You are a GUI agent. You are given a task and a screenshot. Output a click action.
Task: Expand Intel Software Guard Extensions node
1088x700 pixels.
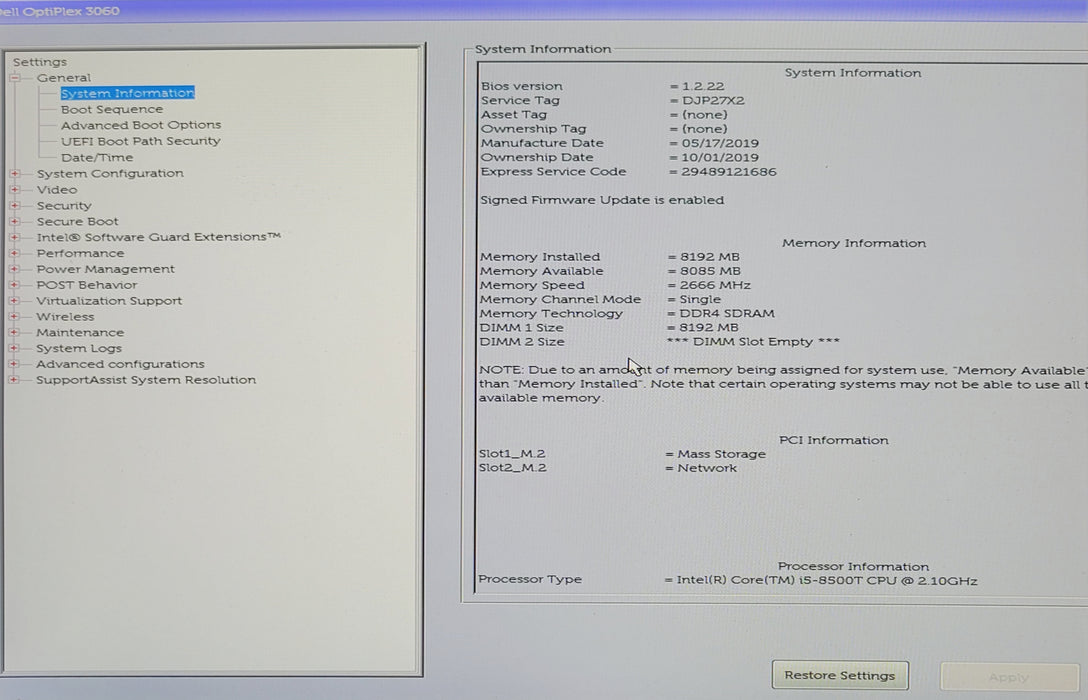(x=15, y=237)
